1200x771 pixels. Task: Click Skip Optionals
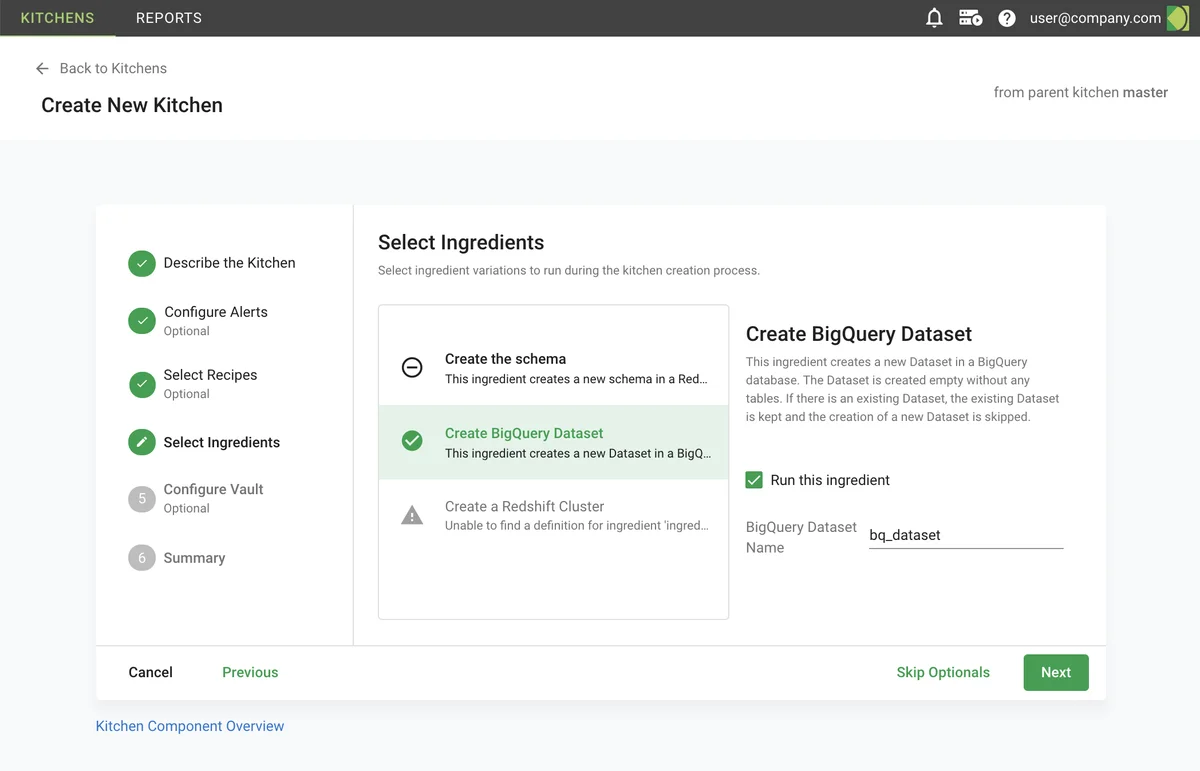943,672
